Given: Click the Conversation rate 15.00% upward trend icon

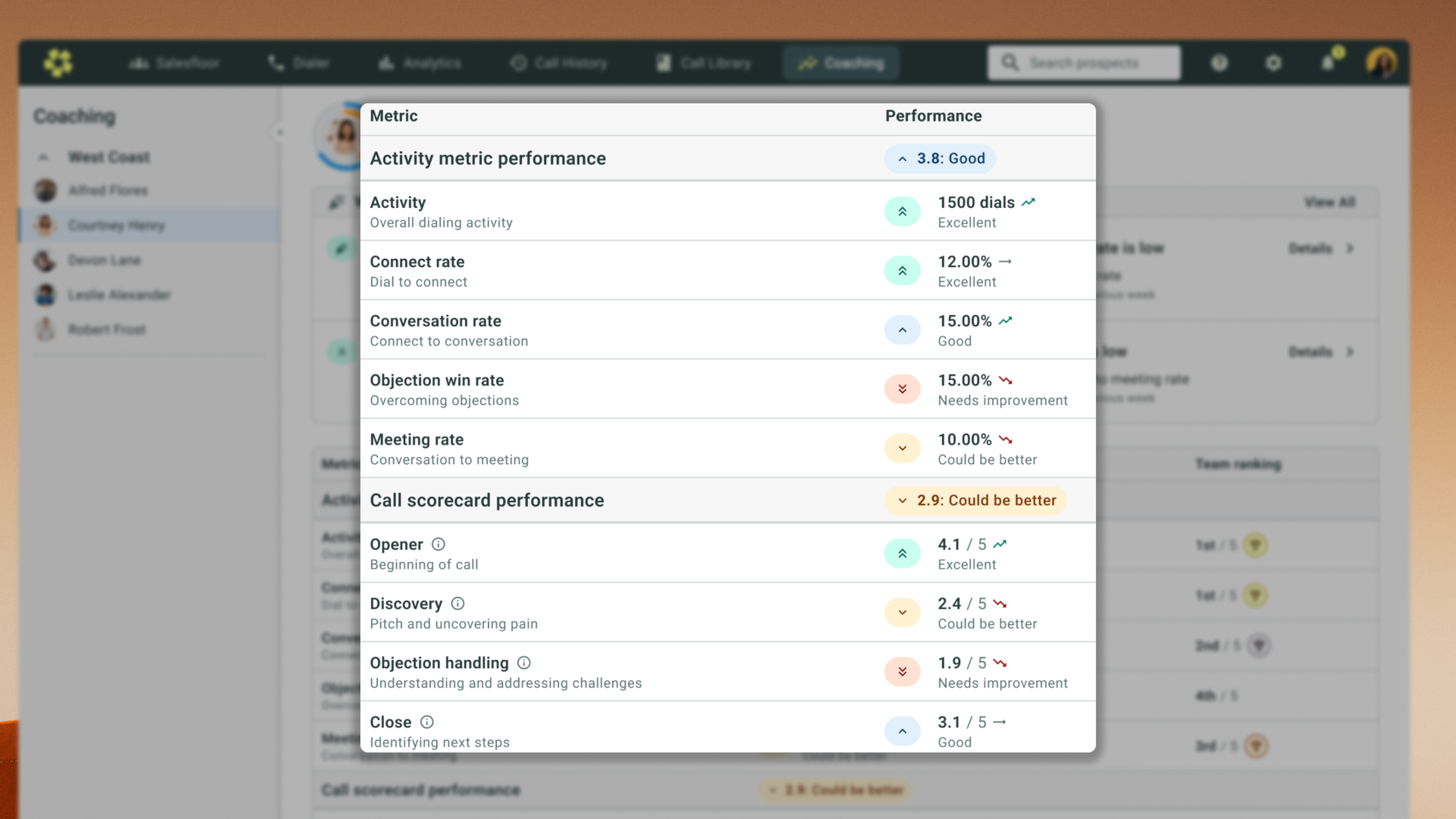Looking at the screenshot, I should [x=1005, y=320].
